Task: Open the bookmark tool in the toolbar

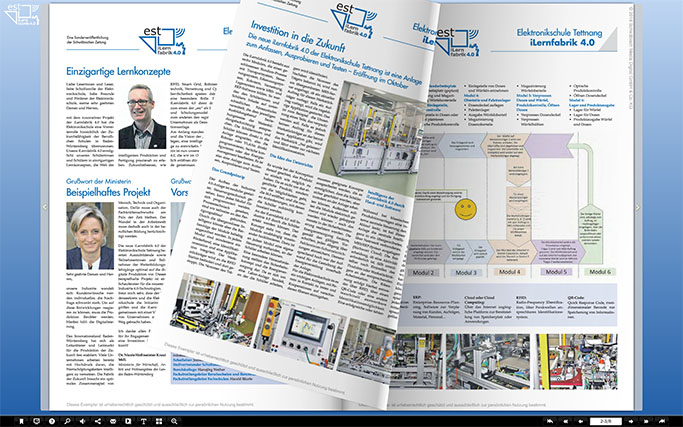Action: click(21, 421)
